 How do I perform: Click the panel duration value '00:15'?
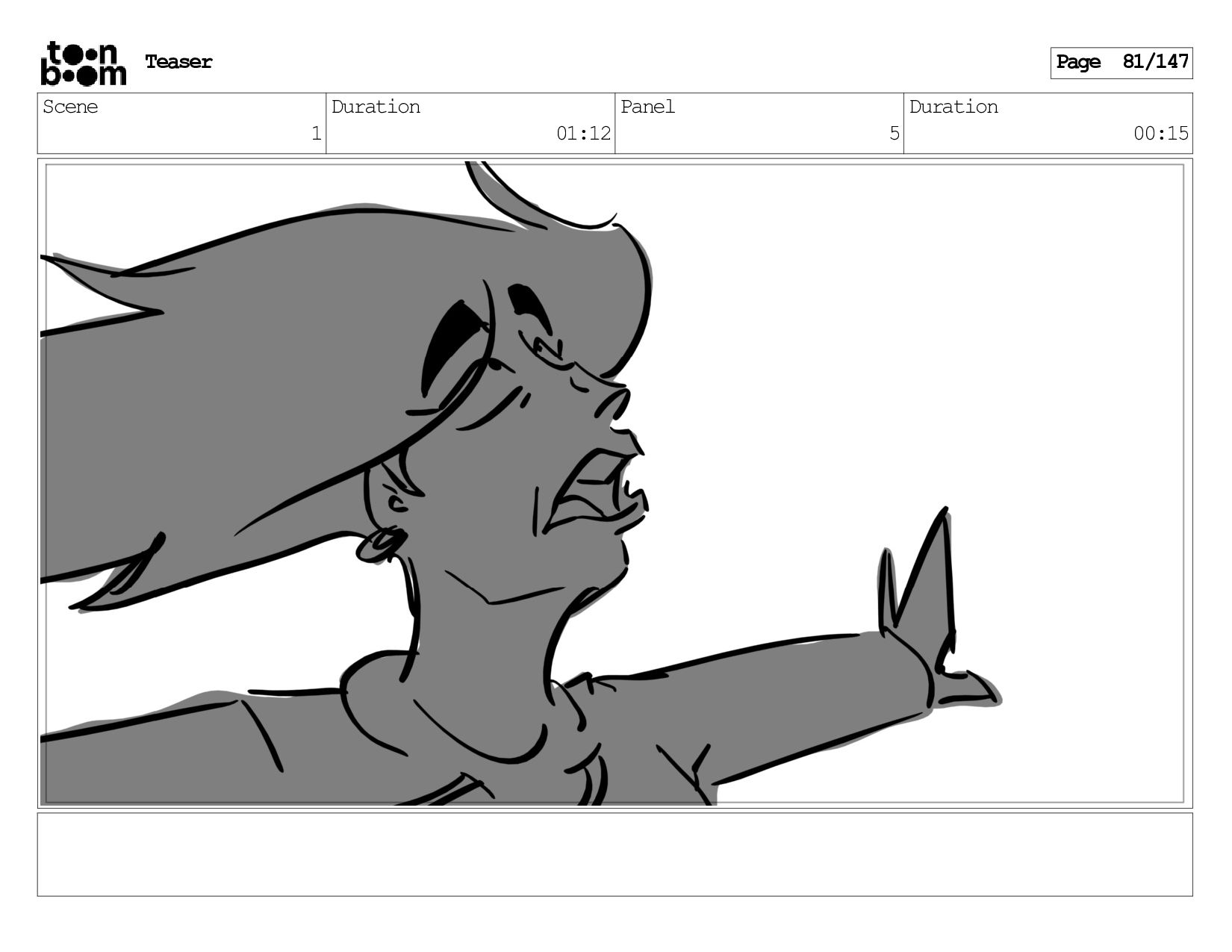click(1160, 134)
